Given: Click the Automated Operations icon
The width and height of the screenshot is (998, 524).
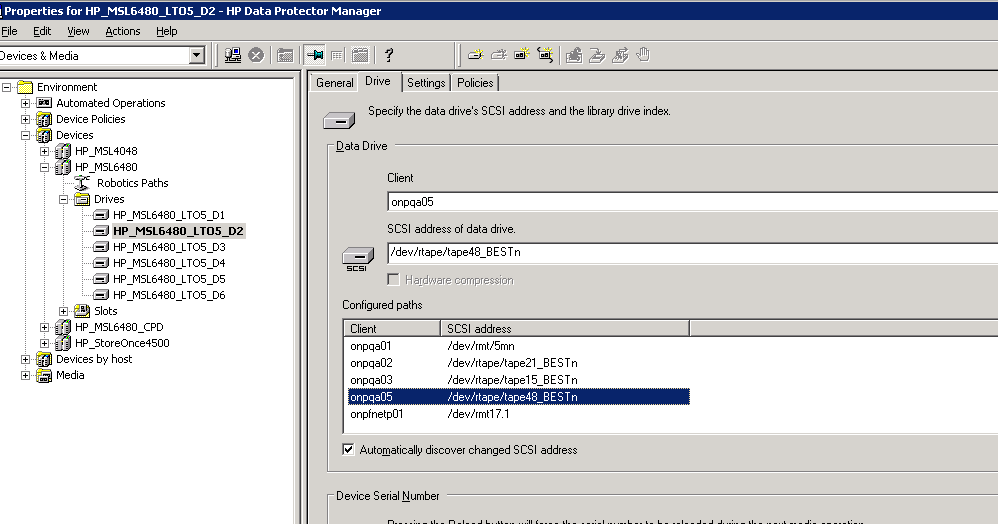Looking at the screenshot, I should tap(44, 103).
